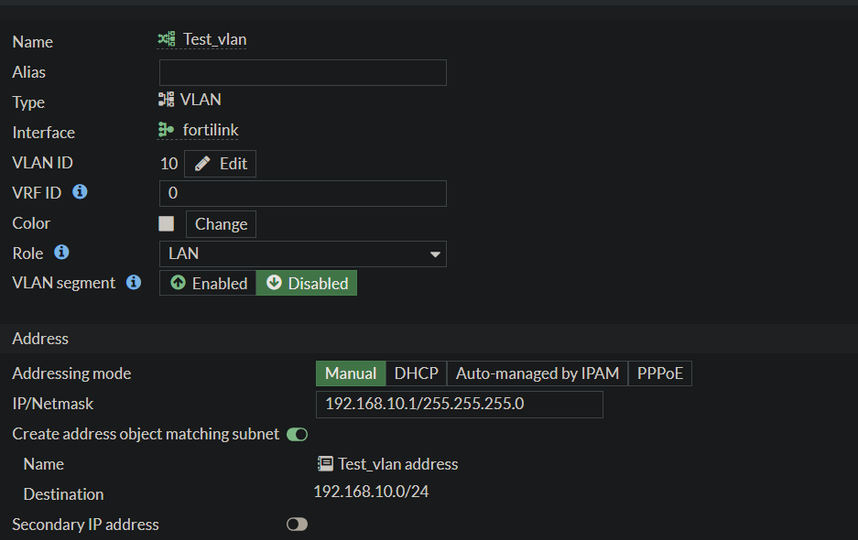Turn on Secondary IP address switch
The height and width of the screenshot is (540, 858).
pos(297,524)
